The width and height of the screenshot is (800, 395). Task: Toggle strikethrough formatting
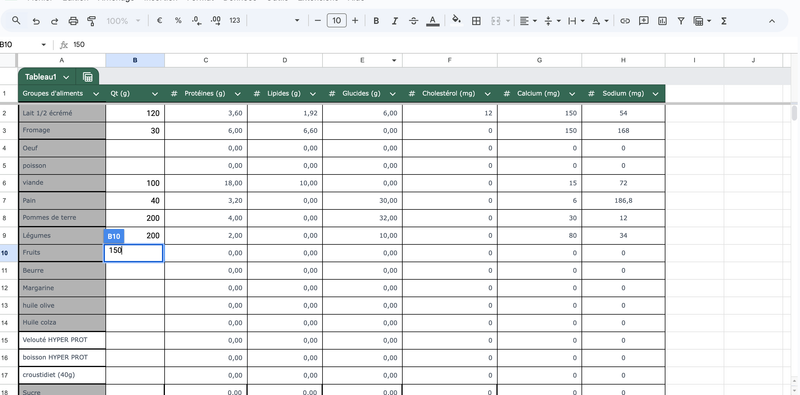tap(413, 21)
